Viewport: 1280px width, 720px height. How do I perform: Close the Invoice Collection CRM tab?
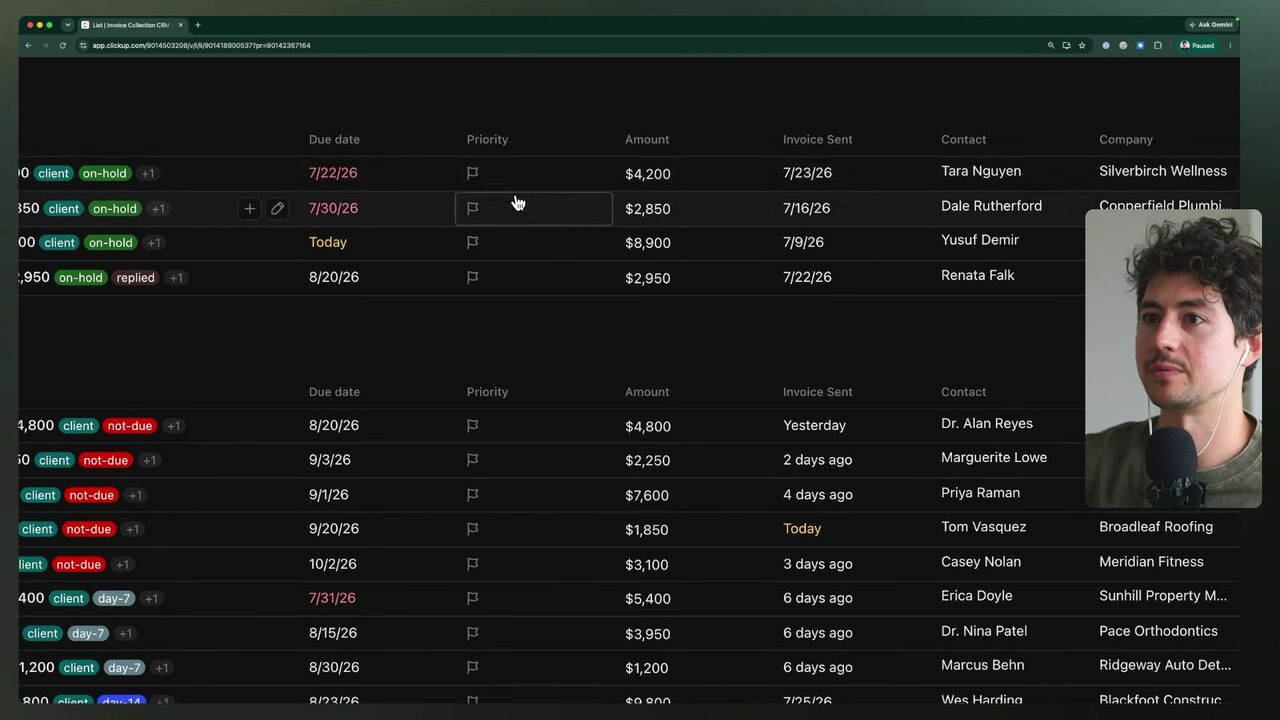click(181, 25)
